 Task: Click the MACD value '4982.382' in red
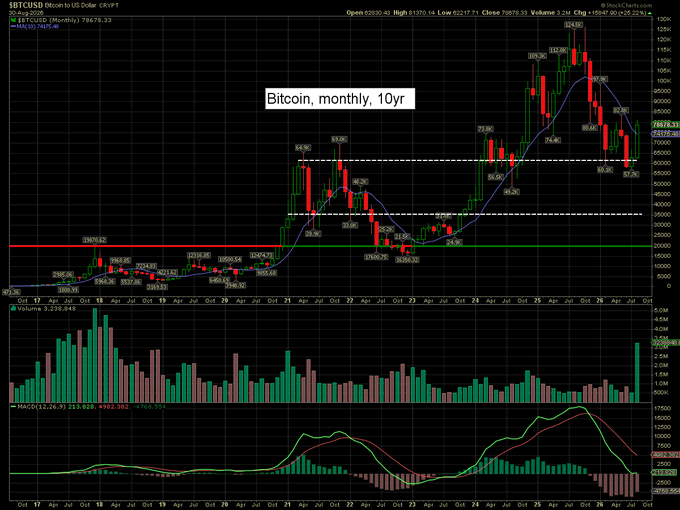coord(114,407)
